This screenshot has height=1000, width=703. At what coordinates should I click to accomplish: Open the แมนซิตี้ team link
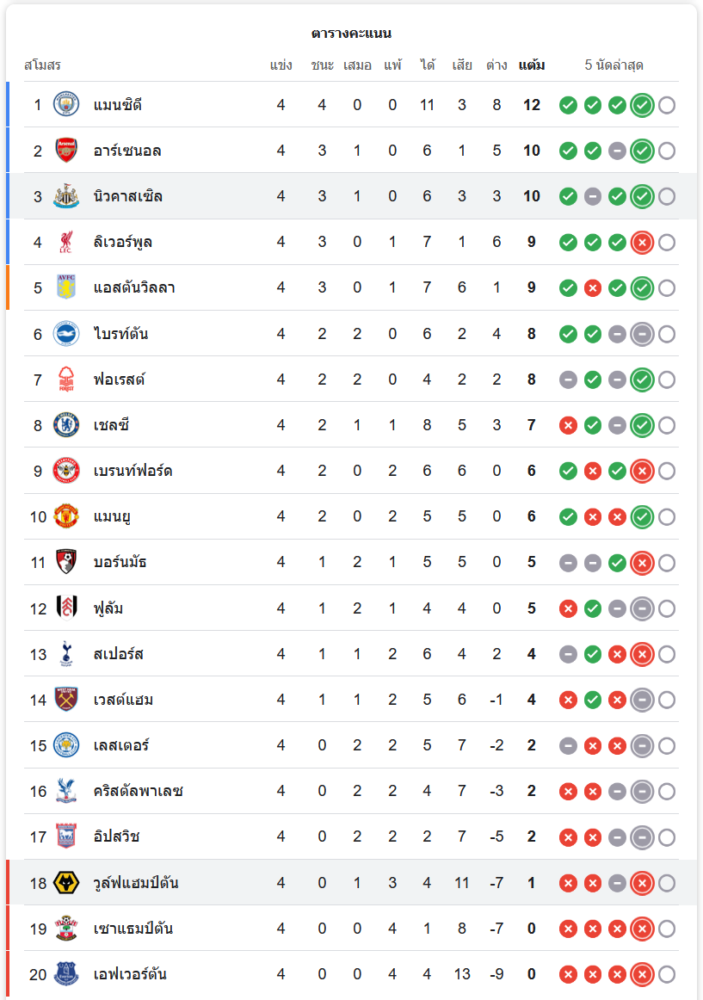[x=118, y=105]
